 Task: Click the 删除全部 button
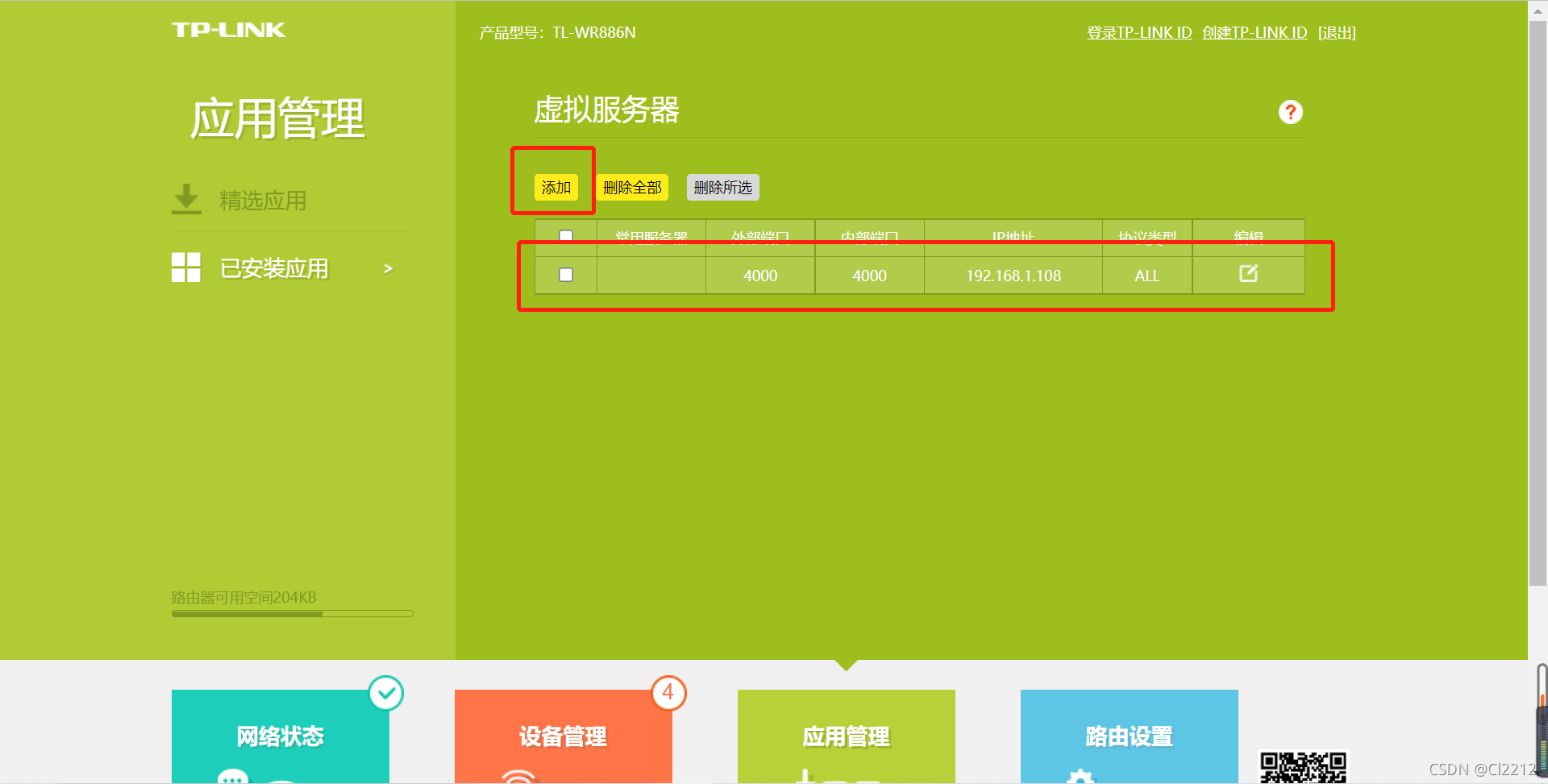point(632,188)
